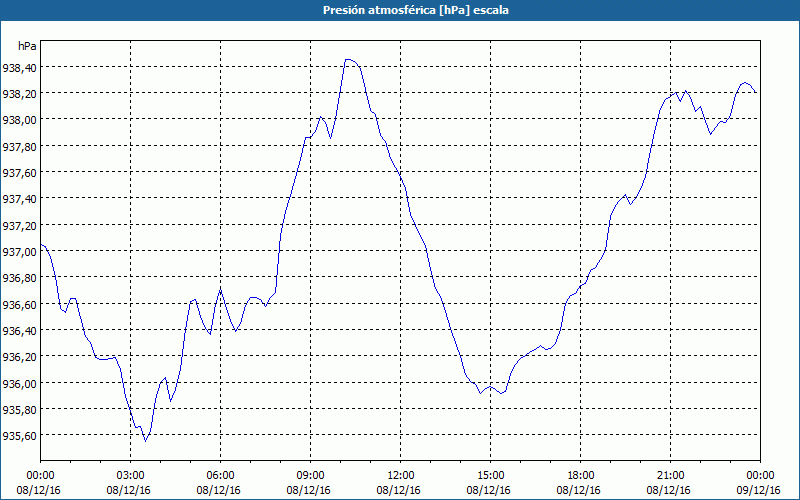Screen dimensions: 800x500
Task: Click the 12:00 time axis label
Action: pos(401,476)
